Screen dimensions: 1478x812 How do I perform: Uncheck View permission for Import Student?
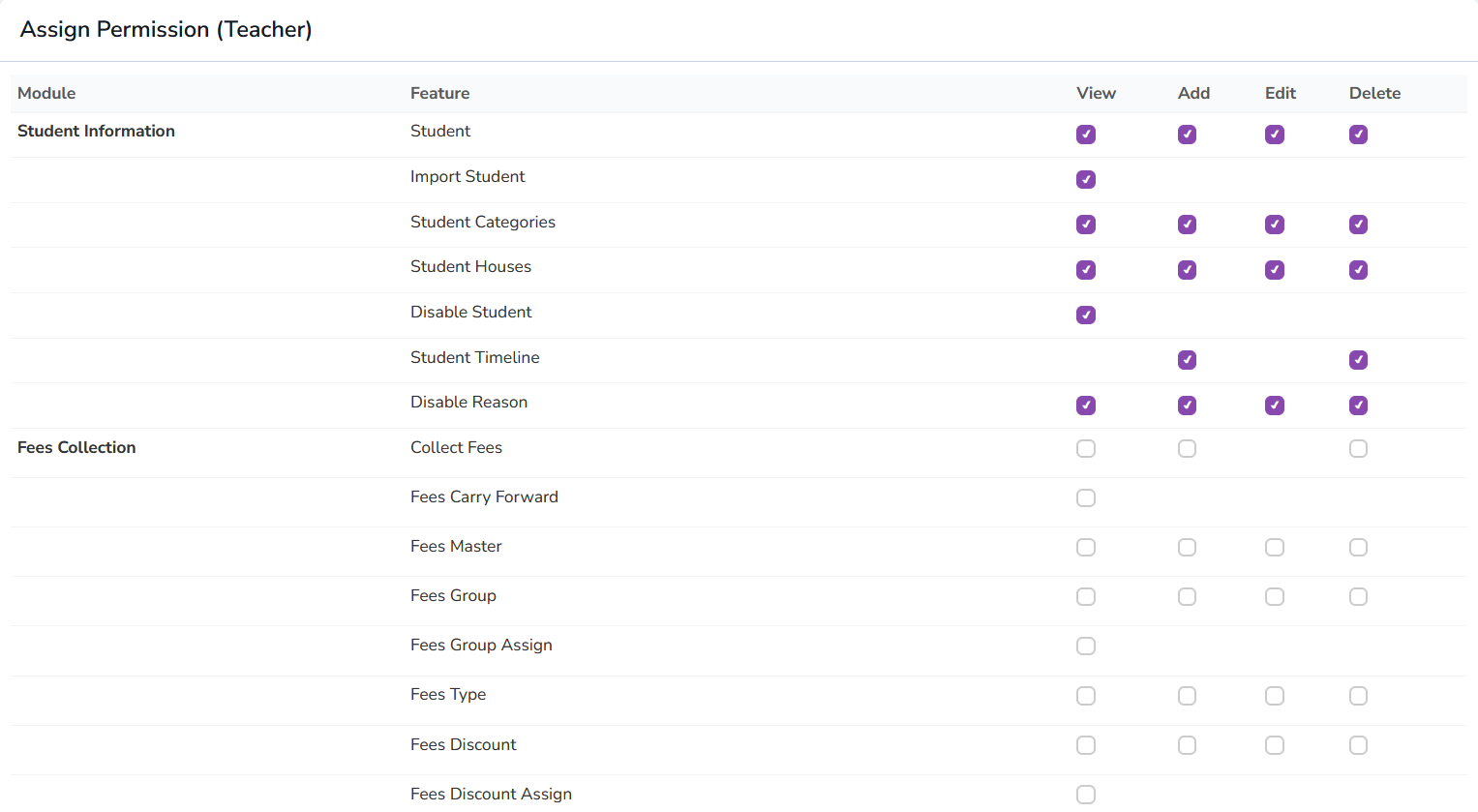1086,179
